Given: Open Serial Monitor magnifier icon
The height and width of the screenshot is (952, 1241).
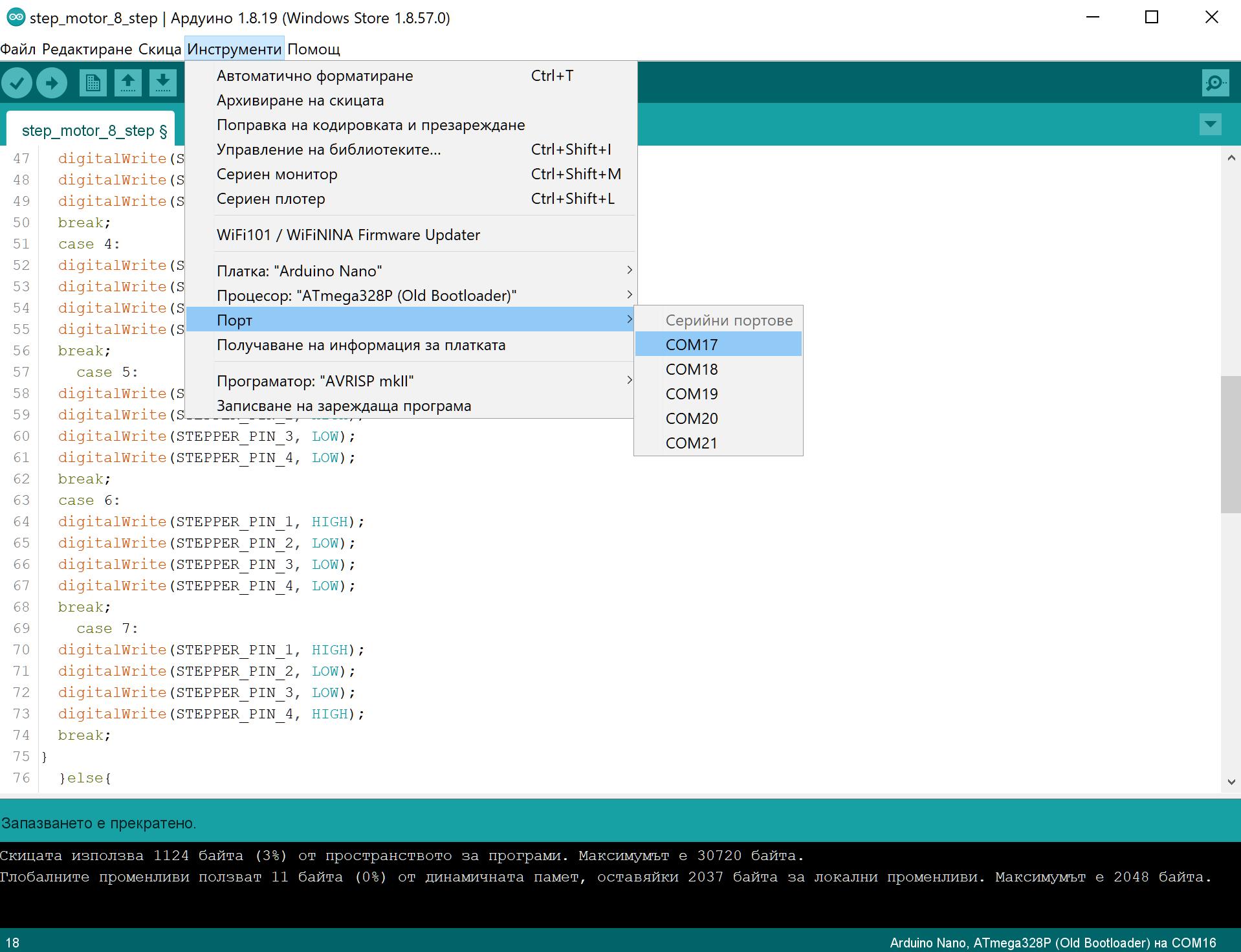Looking at the screenshot, I should [x=1215, y=83].
